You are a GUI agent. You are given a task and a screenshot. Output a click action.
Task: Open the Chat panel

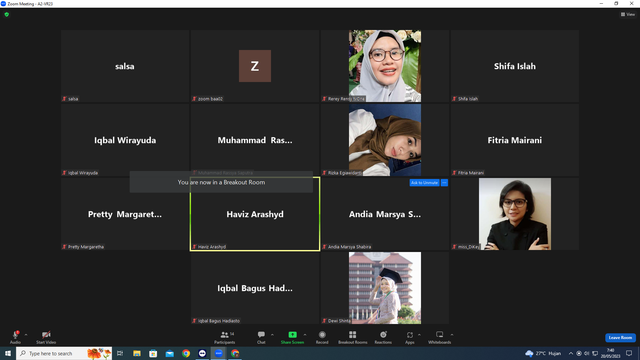point(261,337)
